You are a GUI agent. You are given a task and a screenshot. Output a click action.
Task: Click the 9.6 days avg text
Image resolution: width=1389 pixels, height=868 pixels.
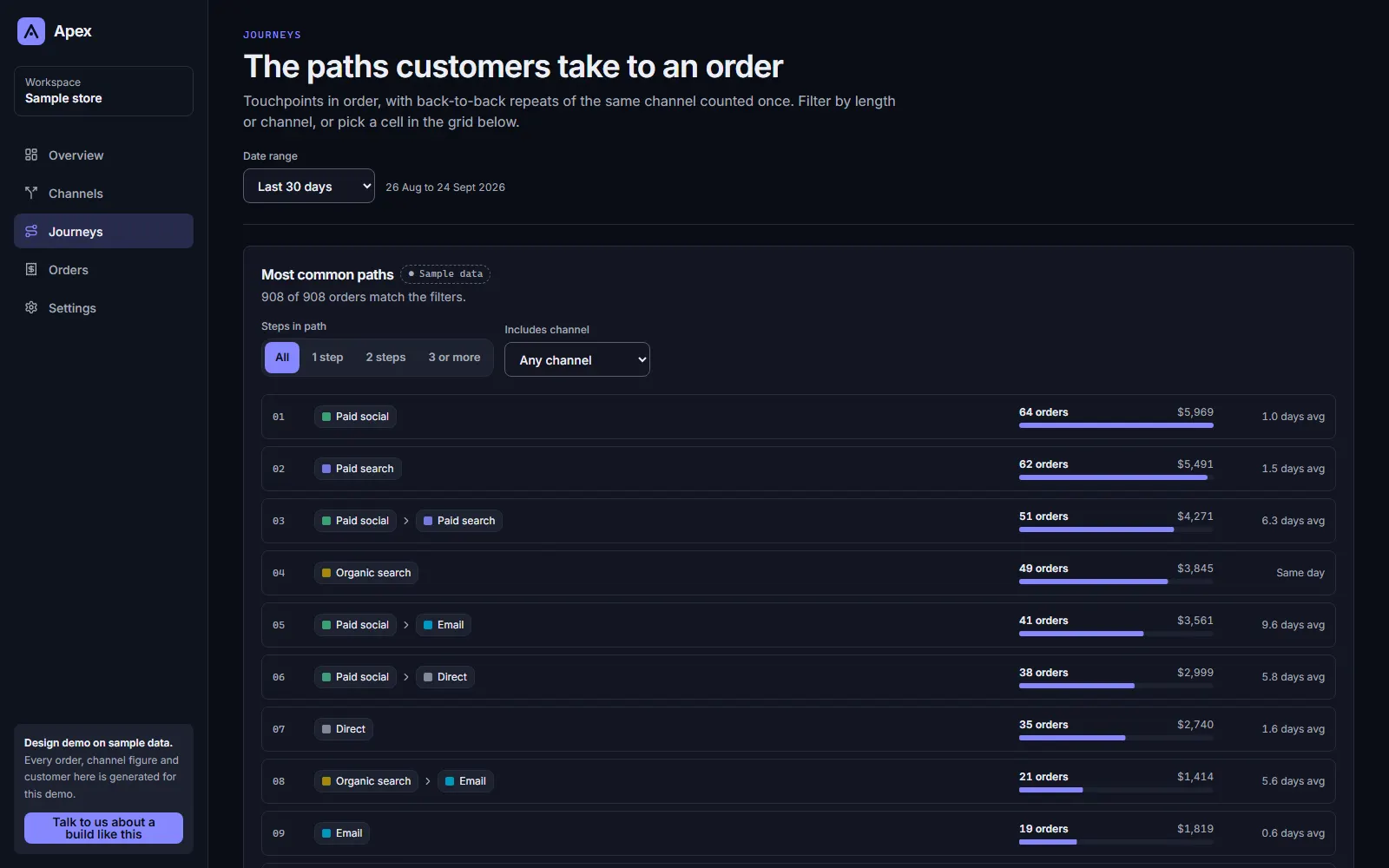pyautogui.click(x=1294, y=625)
